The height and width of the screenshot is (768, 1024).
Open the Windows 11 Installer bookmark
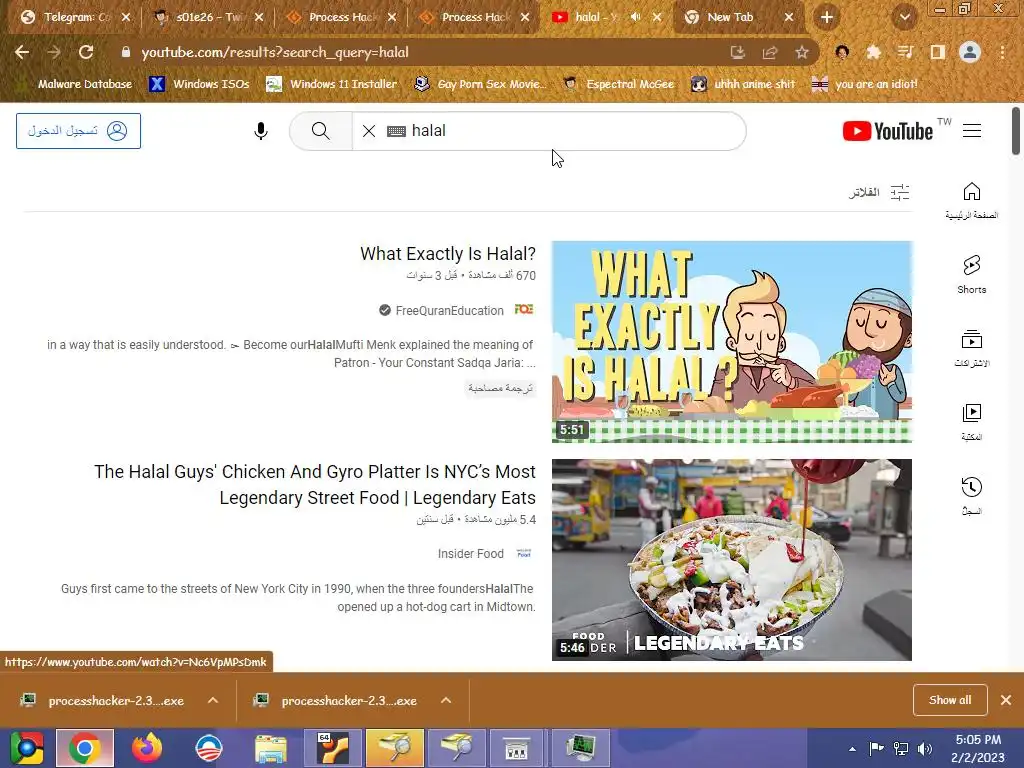point(332,84)
